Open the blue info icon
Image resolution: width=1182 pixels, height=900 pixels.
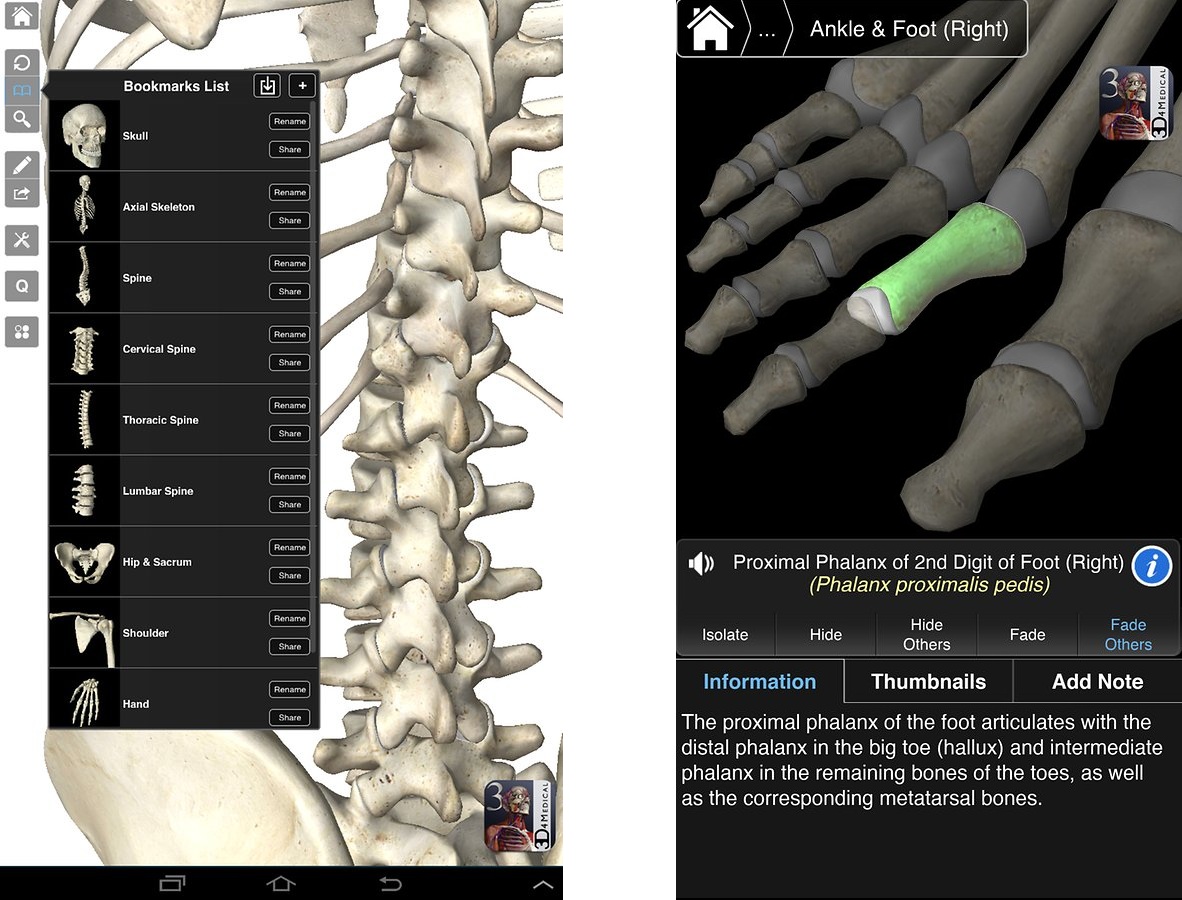[x=1151, y=565]
